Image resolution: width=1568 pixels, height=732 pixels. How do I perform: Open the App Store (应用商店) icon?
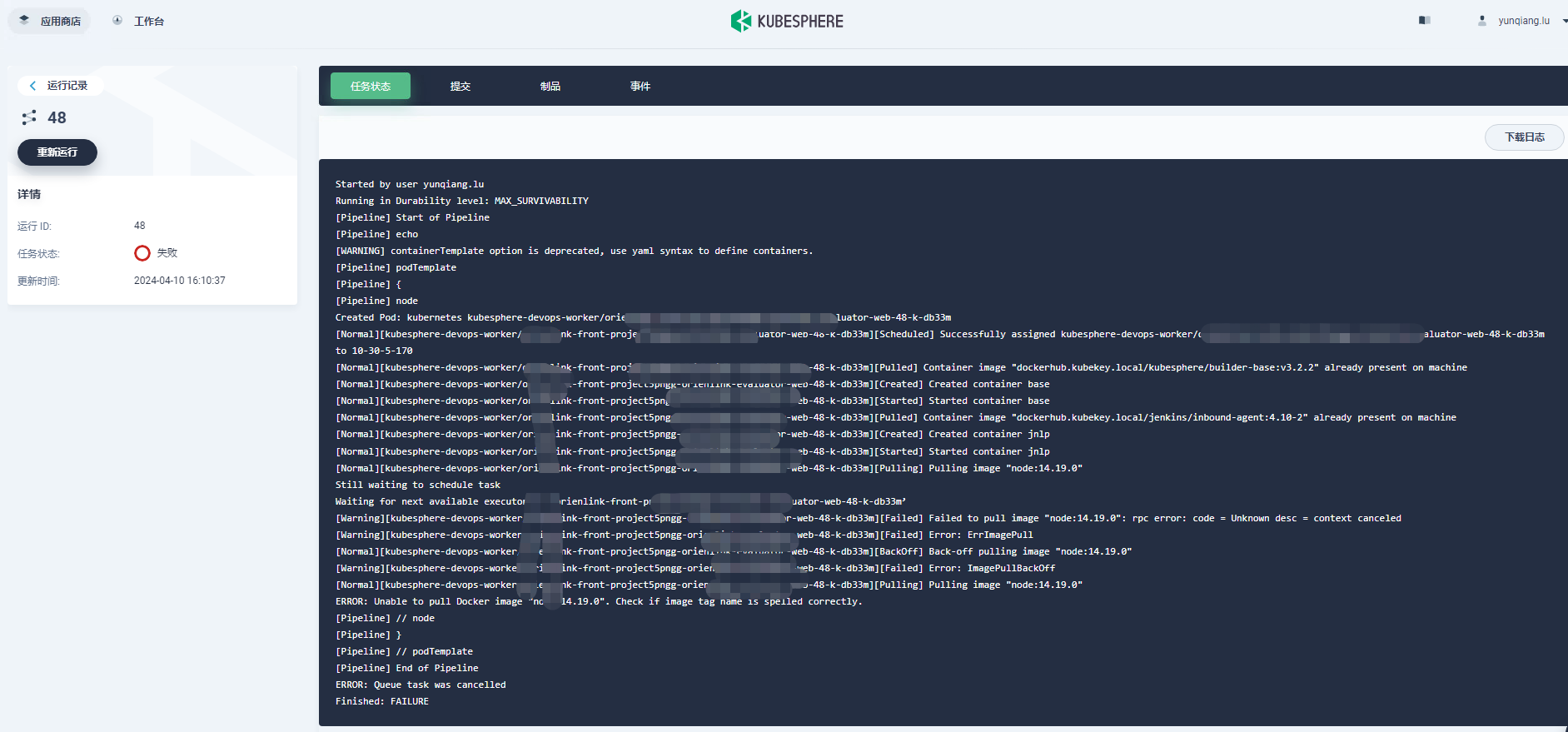(24, 20)
